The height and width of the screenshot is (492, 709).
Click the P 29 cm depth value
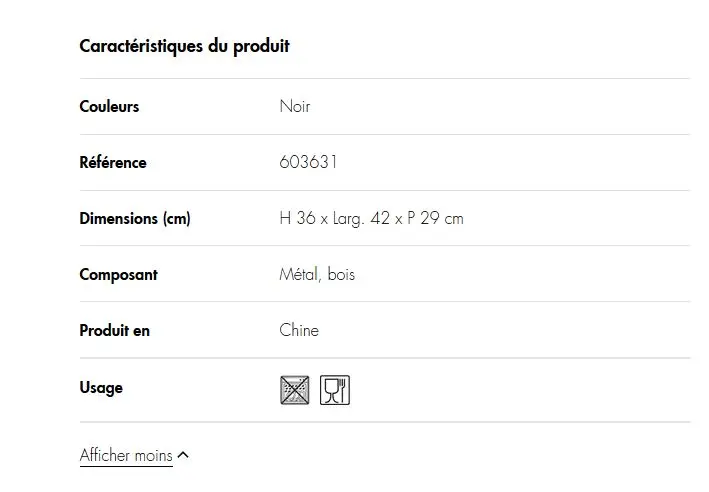tap(435, 218)
